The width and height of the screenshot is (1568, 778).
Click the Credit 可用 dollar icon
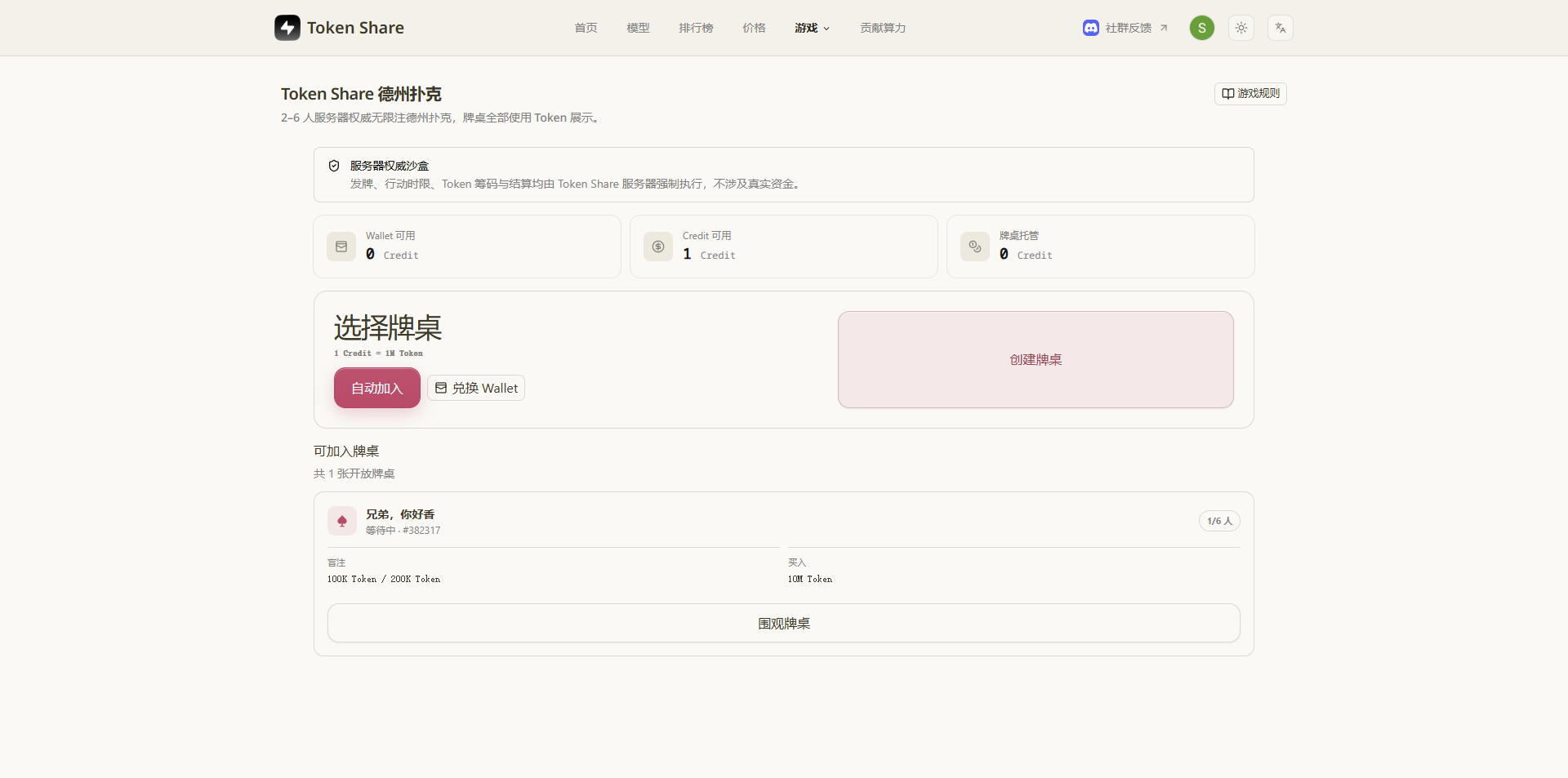(x=658, y=247)
